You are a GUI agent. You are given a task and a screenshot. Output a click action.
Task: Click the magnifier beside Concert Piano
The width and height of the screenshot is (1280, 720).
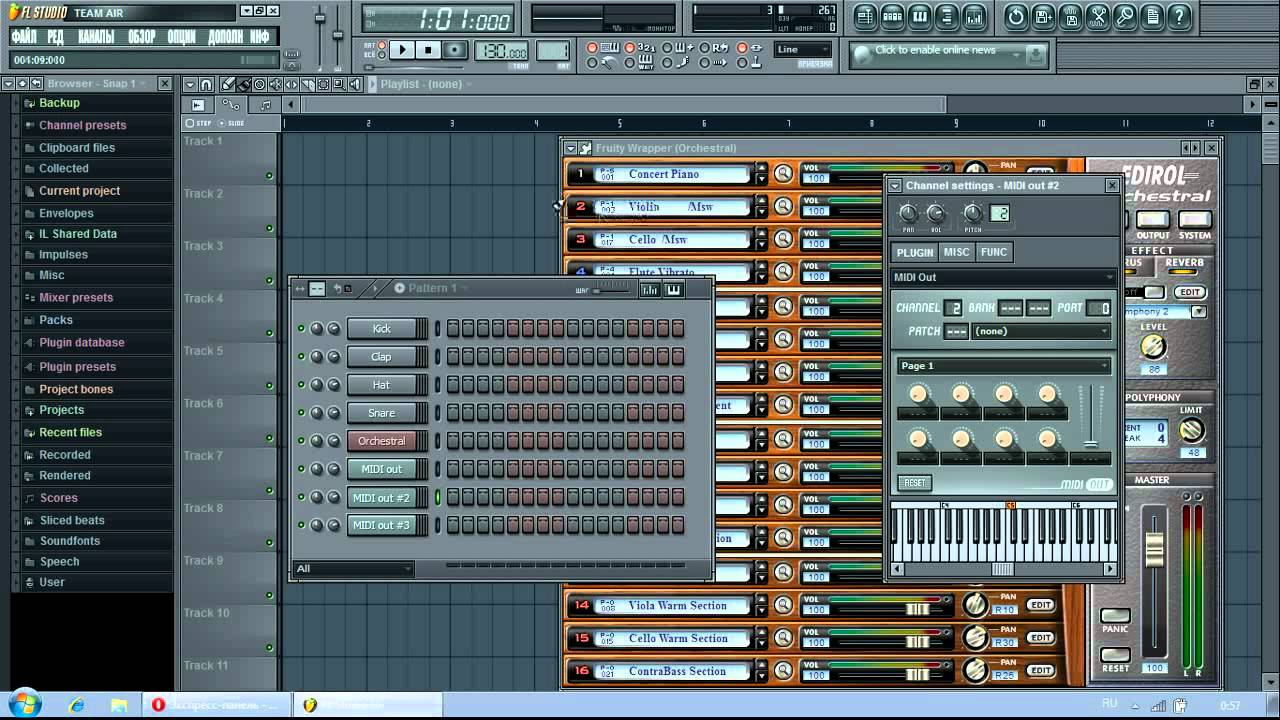[x=784, y=174]
